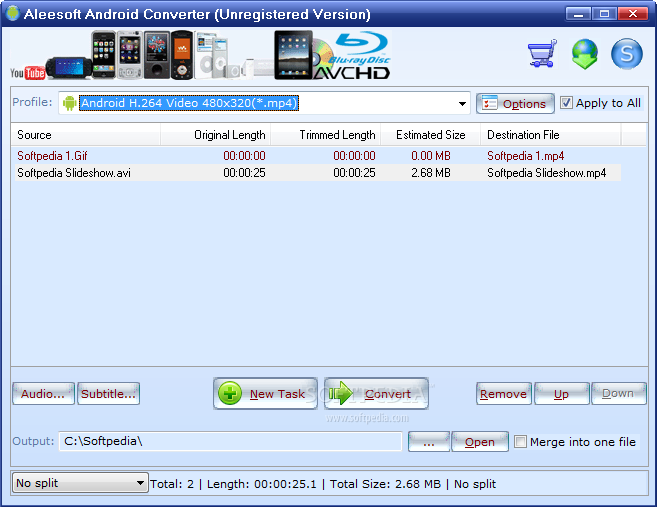Image resolution: width=657 pixels, height=507 pixels.
Task: Minimize the Aleesoft Android Converter window
Action: point(578,14)
